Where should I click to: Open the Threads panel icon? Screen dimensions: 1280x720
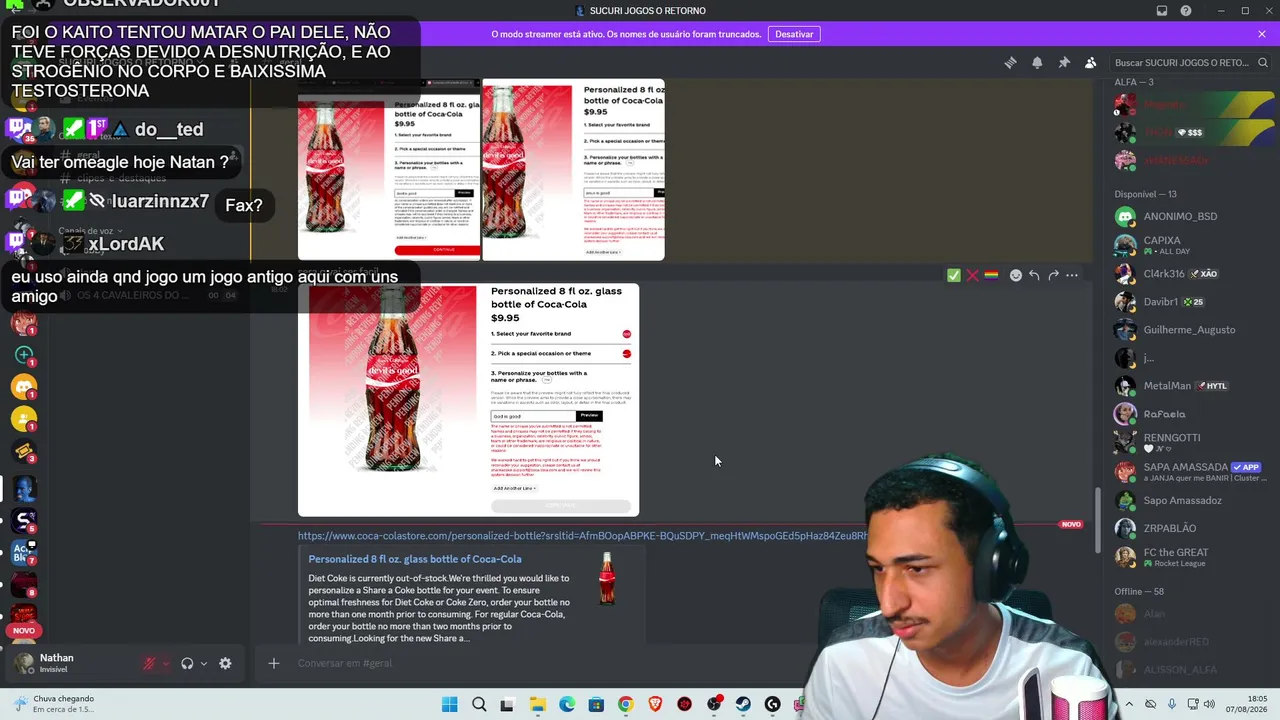click(x=1010, y=63)
